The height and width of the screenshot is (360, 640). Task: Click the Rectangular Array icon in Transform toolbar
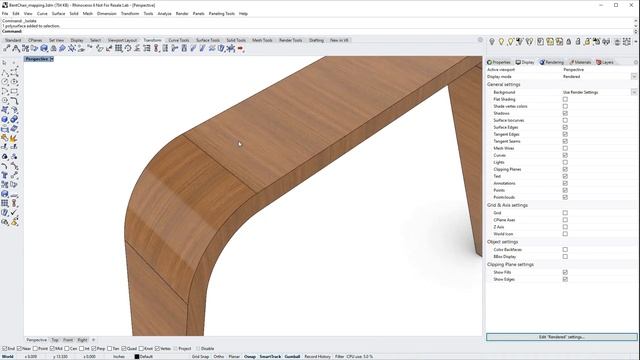pos(118,49)
